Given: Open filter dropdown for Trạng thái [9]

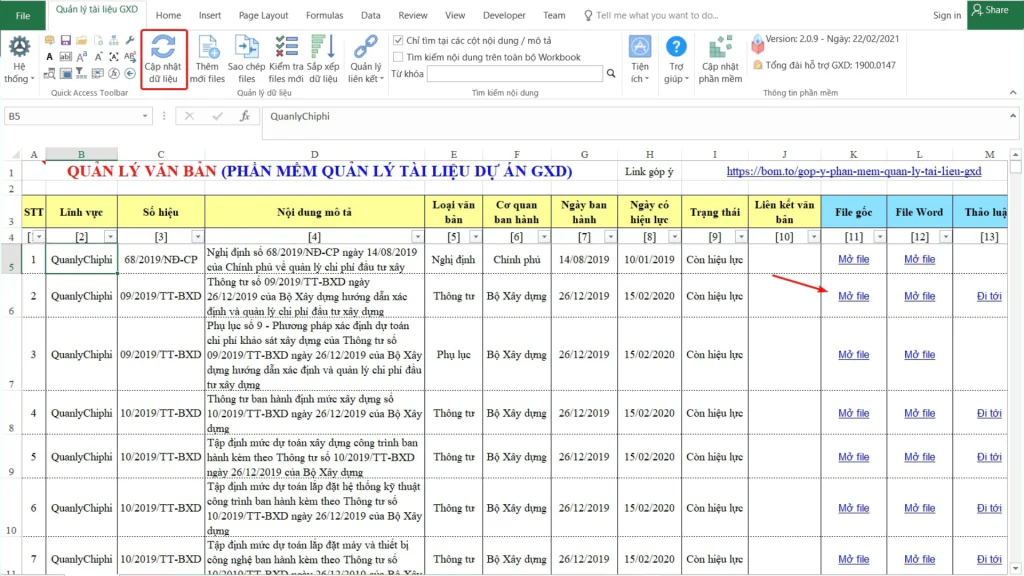Looking at the screenshot, I should [741, 236].
